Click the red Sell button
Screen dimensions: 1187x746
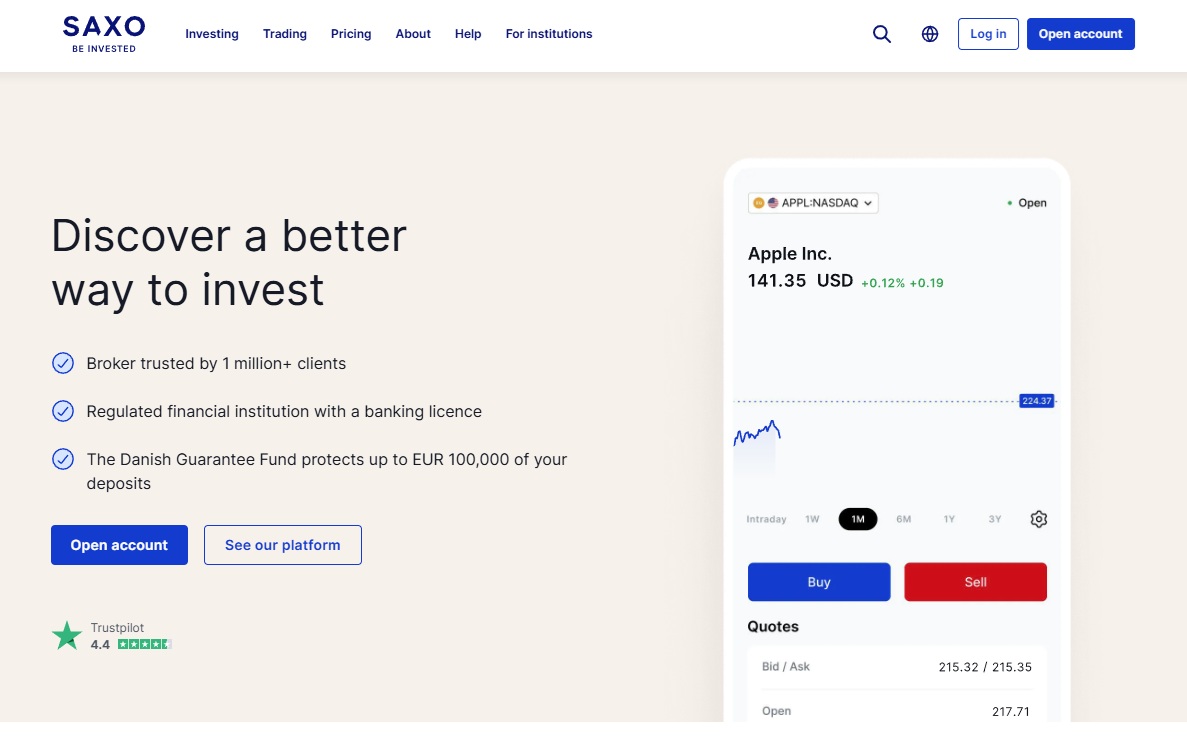point(975,582)
